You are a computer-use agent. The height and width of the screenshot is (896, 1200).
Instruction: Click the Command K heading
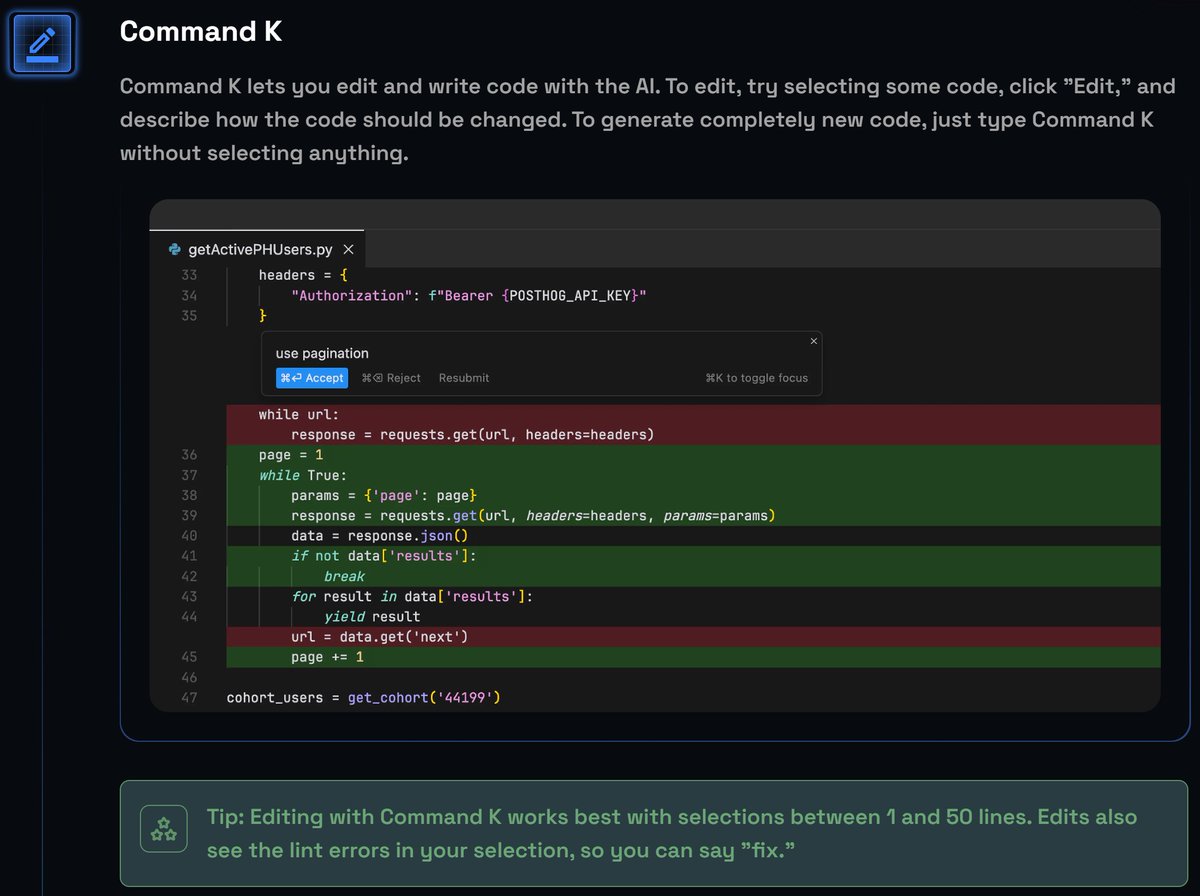[199, 31]
